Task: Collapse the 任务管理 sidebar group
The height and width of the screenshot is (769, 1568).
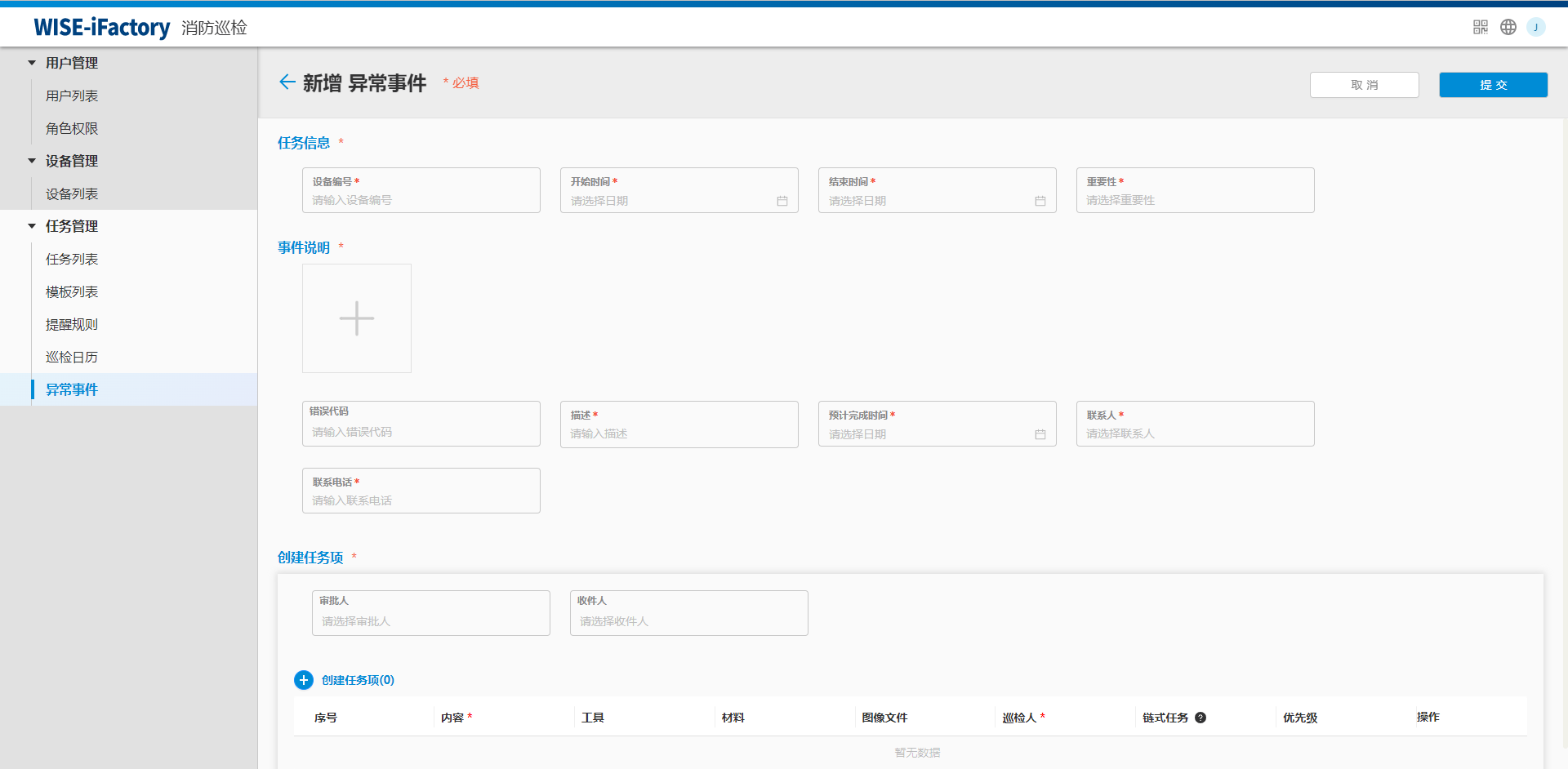Action: tap(32, 226)
